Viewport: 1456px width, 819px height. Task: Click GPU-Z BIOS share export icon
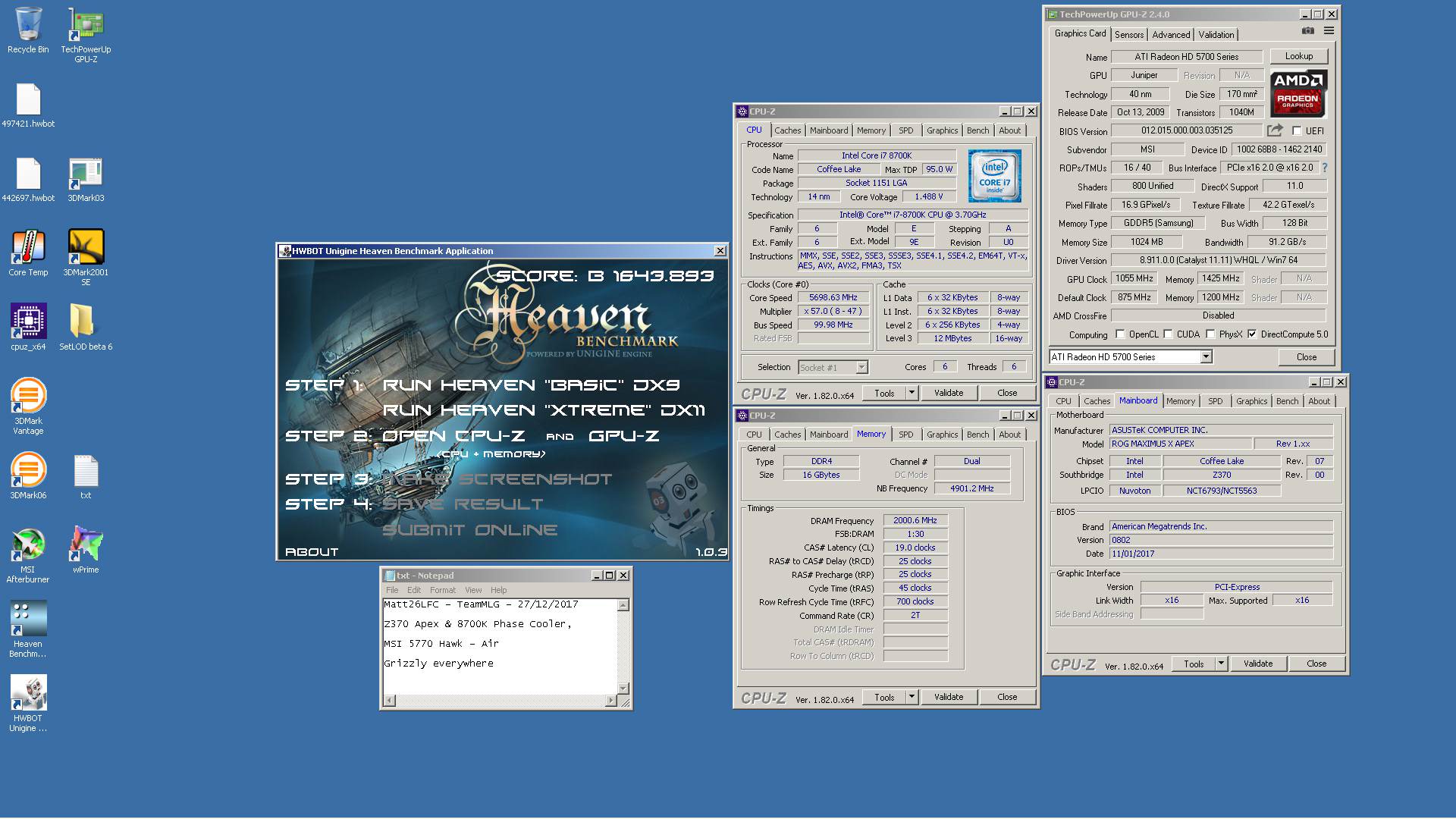tap(1275, 130)
